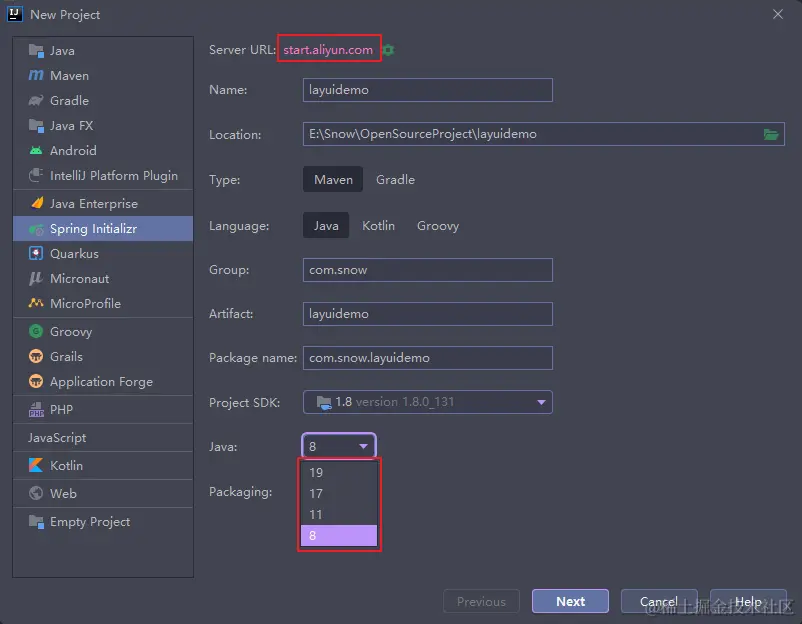This screenshot has height=624, width=802.
Task: Collapse the Java version dropdown
Action: click(x=363, y=447)
